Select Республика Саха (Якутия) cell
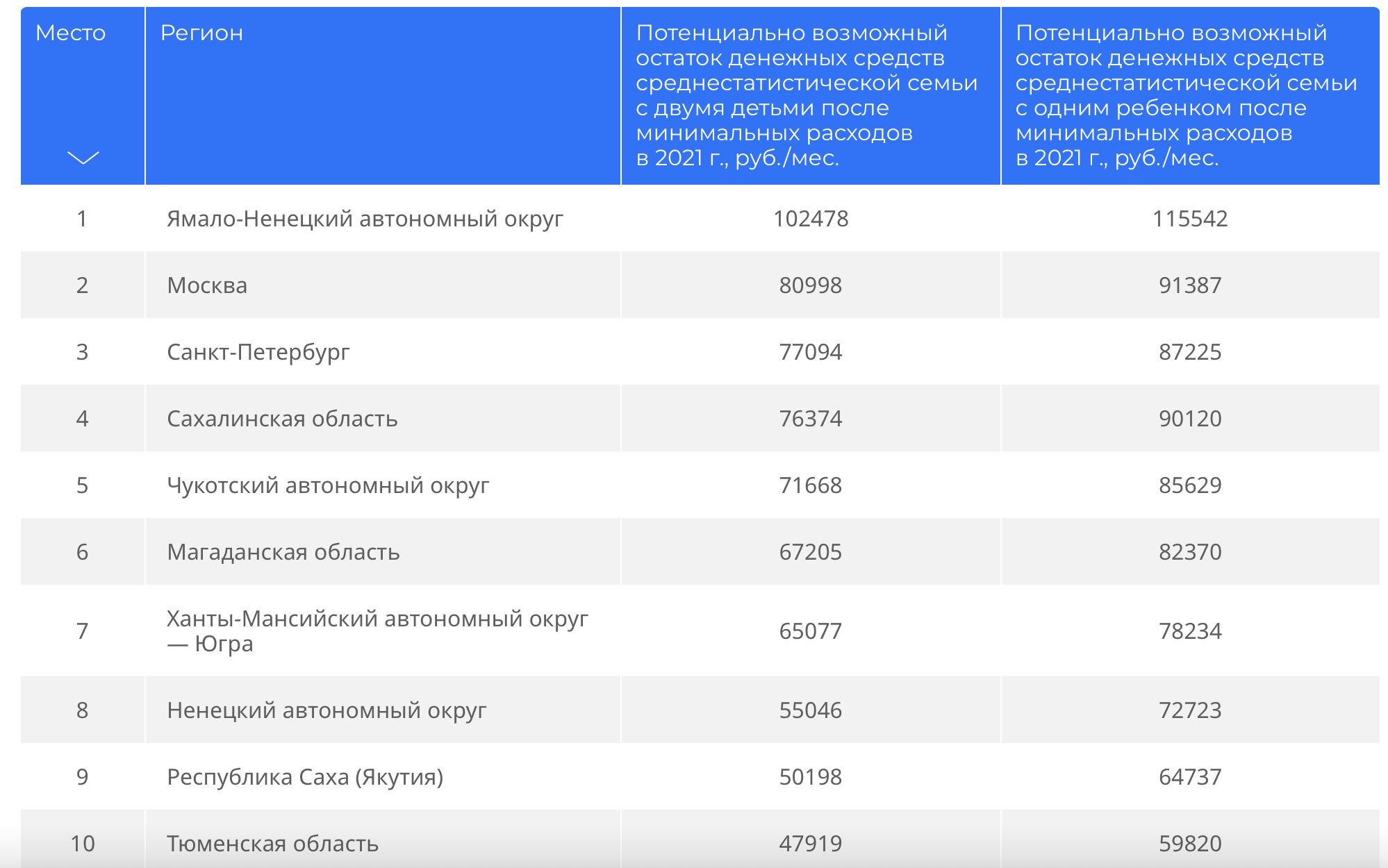The height and width of the screenshot is (868, 1388). pos(383,777)
